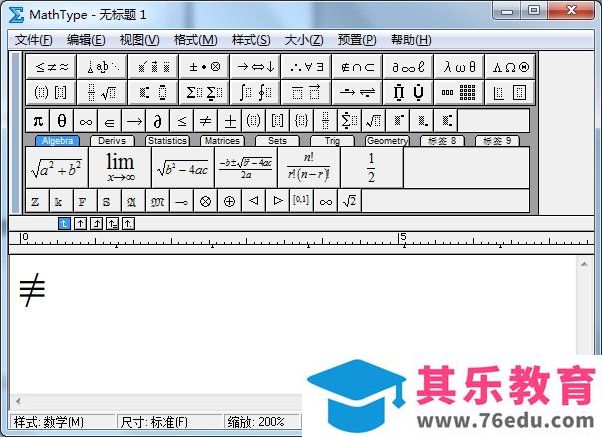Open the spaces and ellipses palette
Image resolution: width=602 pixels, height=437 pixels.
tap(103, 67)
